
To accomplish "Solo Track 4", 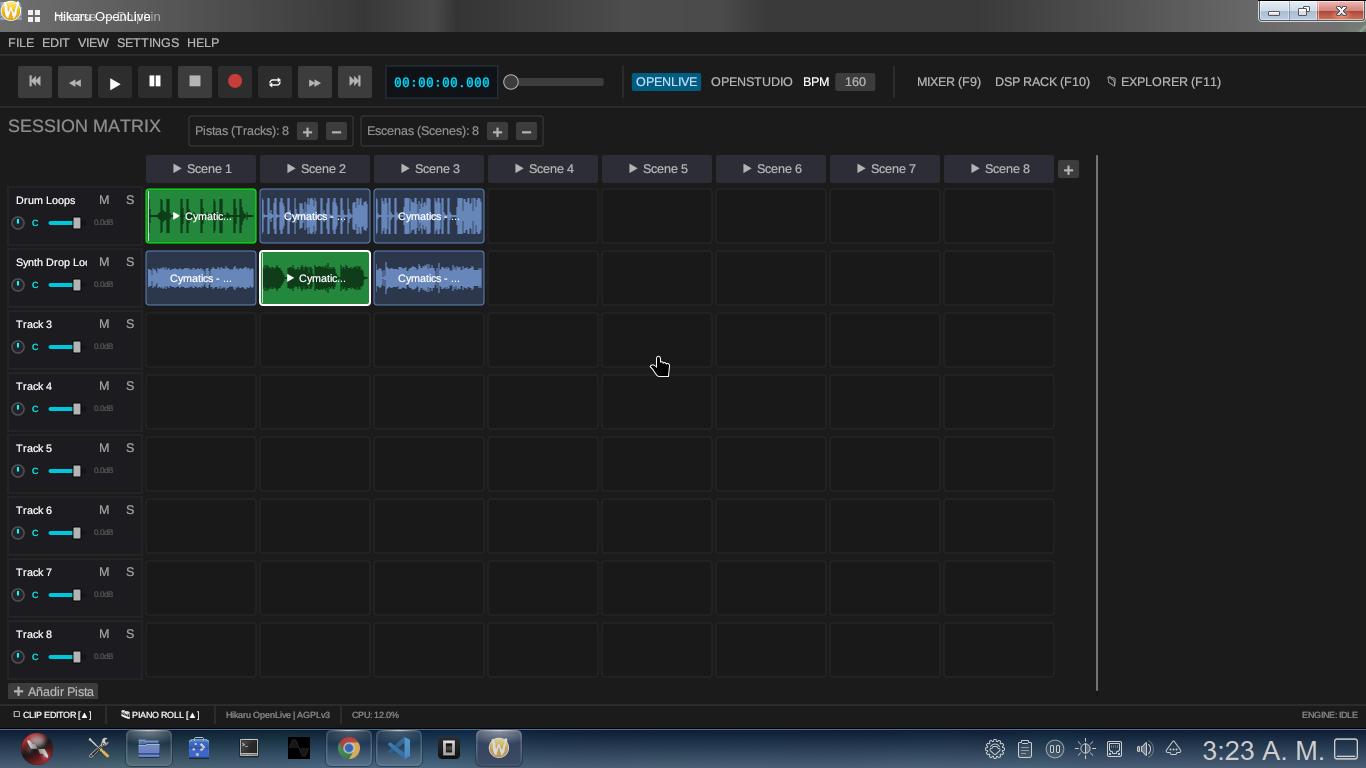I will coord(130,386).
